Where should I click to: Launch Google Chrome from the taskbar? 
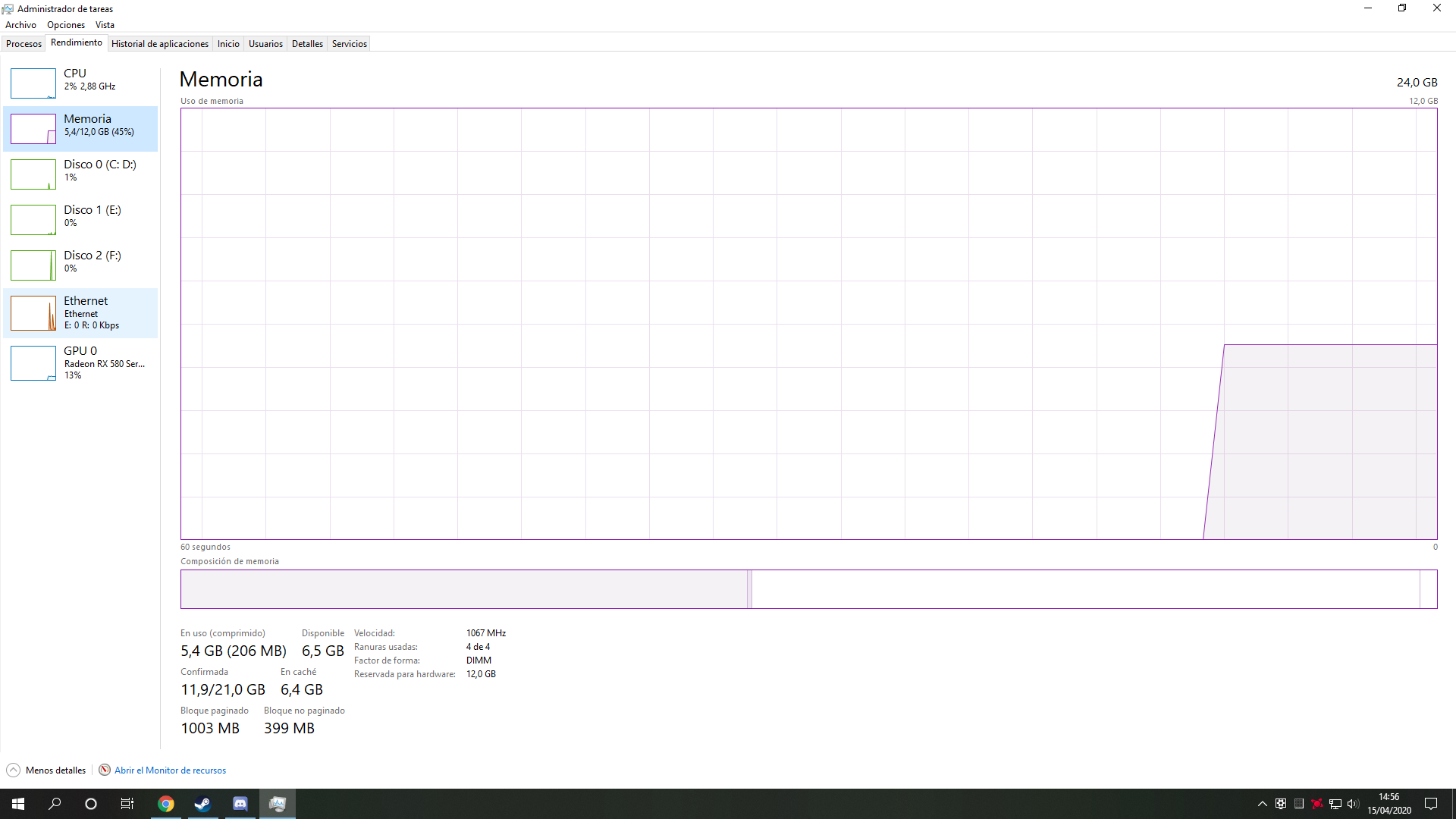165,804
